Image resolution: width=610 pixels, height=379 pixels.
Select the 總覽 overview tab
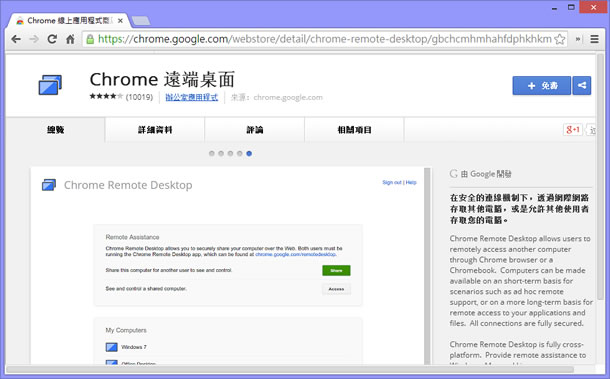click(x=55, y=130)
